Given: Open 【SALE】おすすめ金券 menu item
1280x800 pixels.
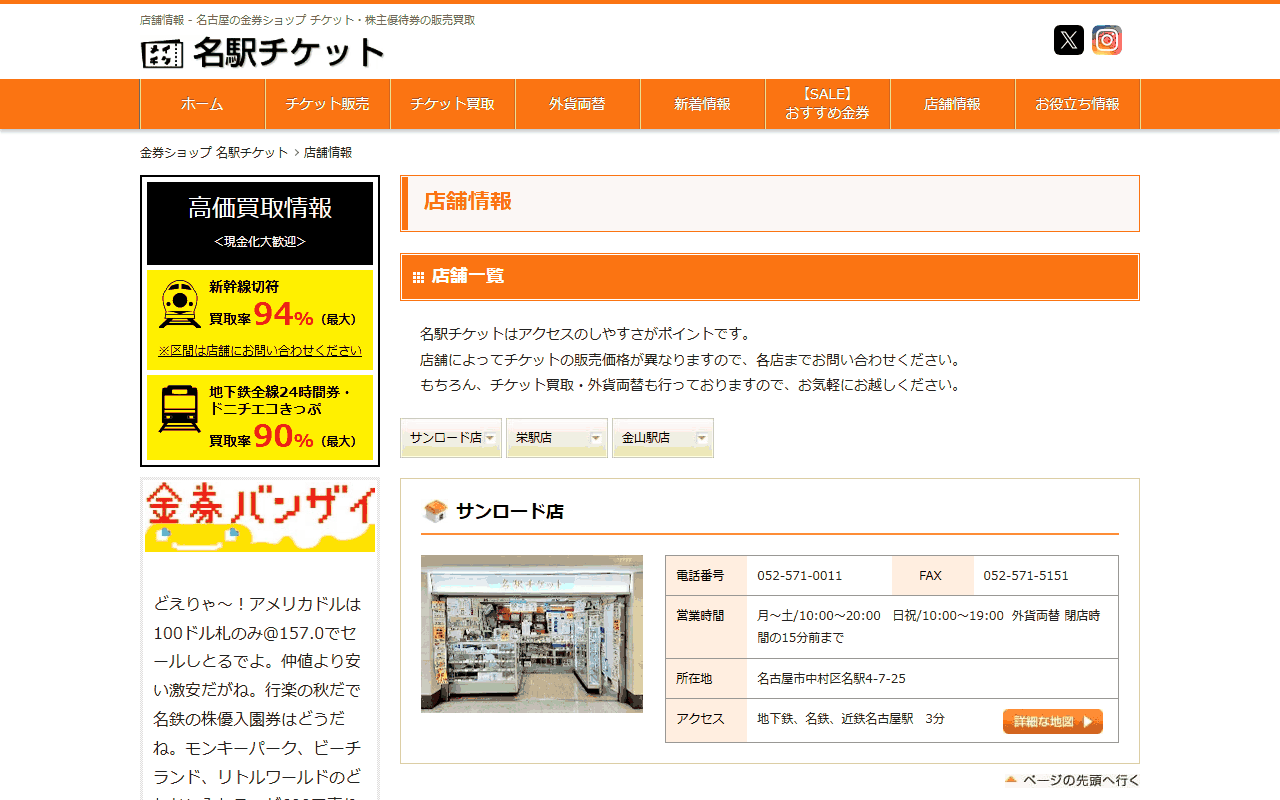Looking at the screenshot, I should click(828, 104).
